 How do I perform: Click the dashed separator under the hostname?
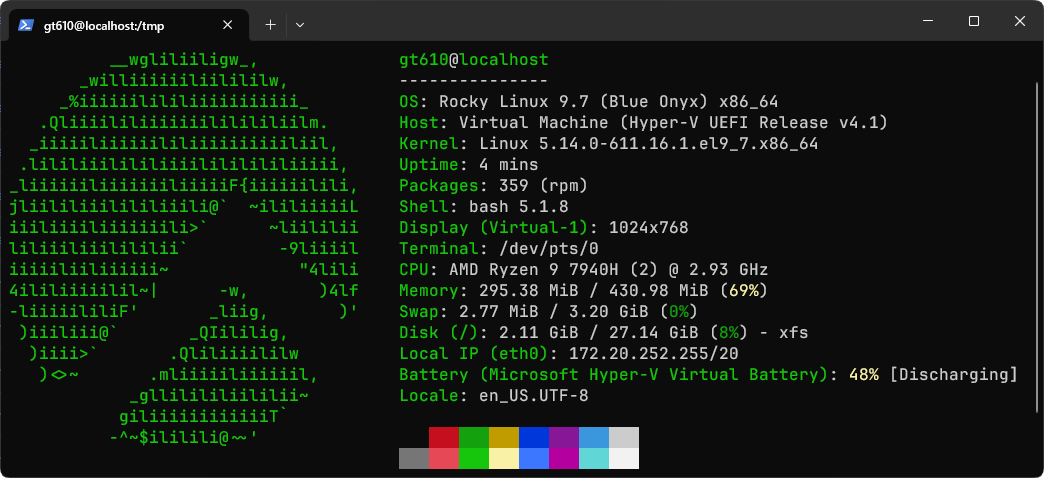click(x=473, y=81)
